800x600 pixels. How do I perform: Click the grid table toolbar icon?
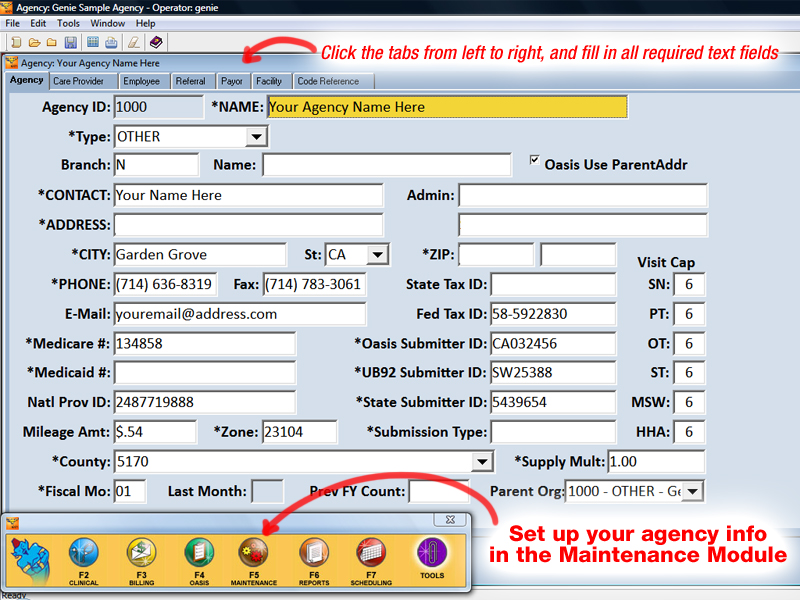(92, 42)
